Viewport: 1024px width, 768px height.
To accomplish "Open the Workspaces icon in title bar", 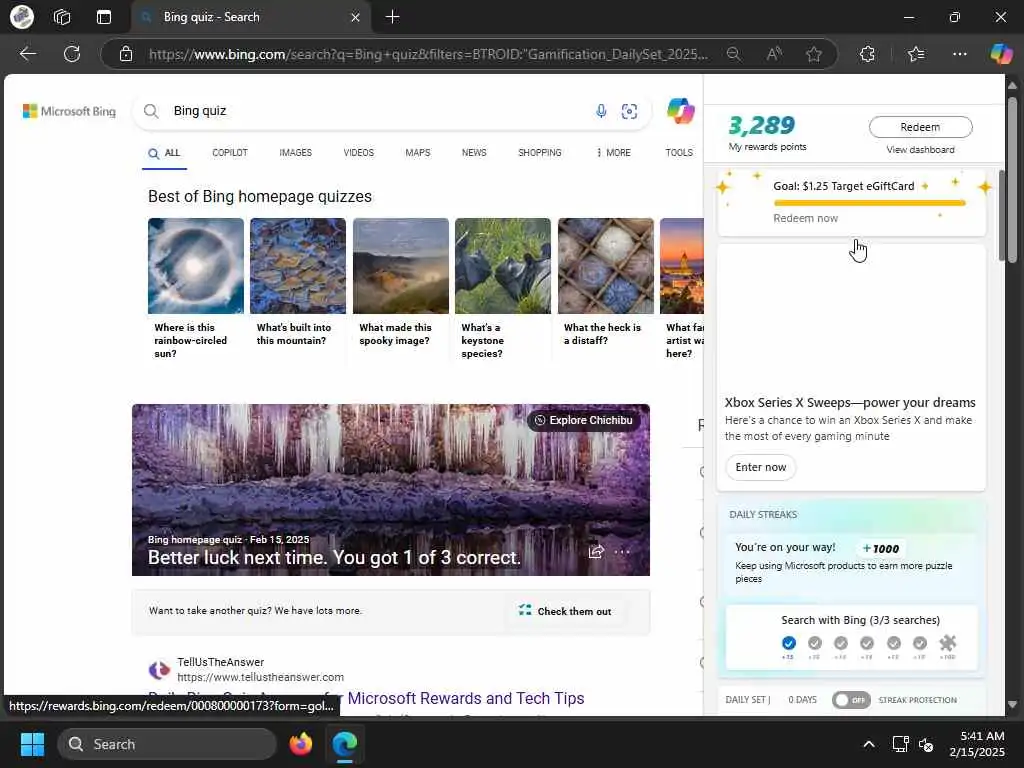I will [62, 17].
